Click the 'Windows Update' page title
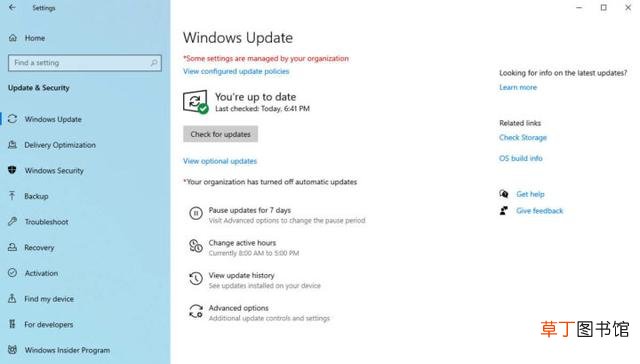This screenshot has width=640, height=364. point(238,38)
